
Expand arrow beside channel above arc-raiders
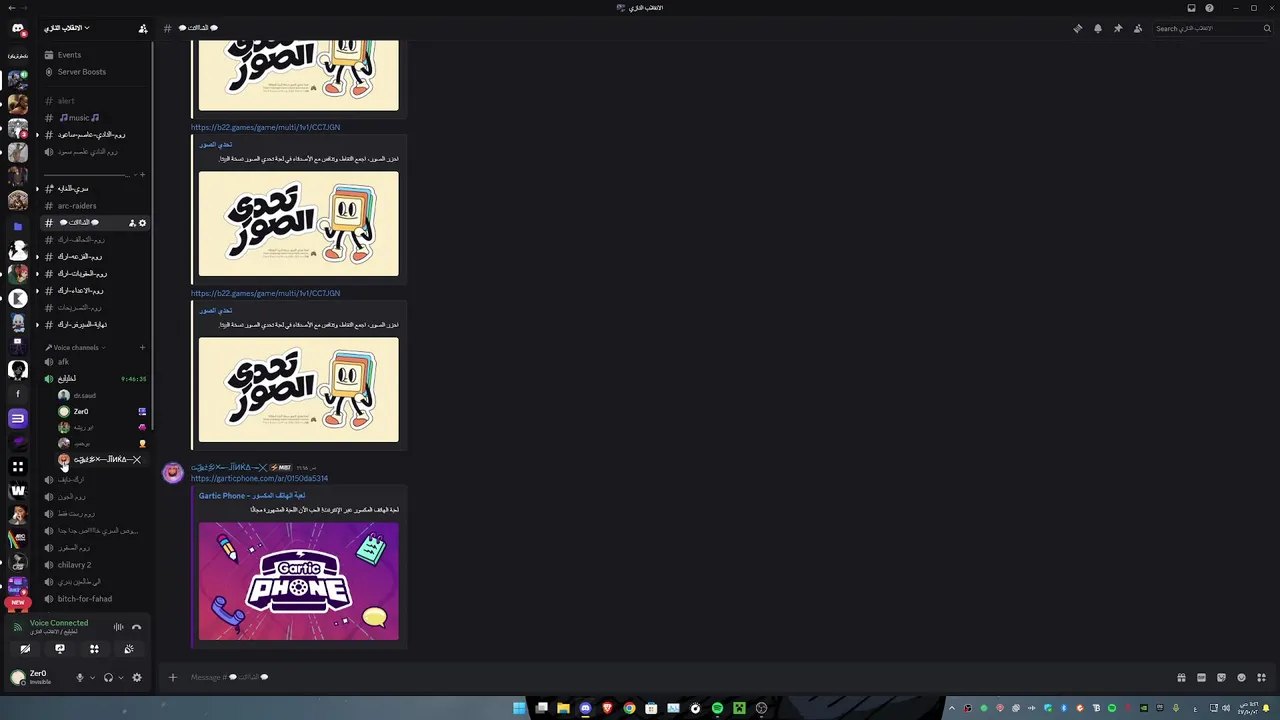pyautogui.click(x=37, y=189)
